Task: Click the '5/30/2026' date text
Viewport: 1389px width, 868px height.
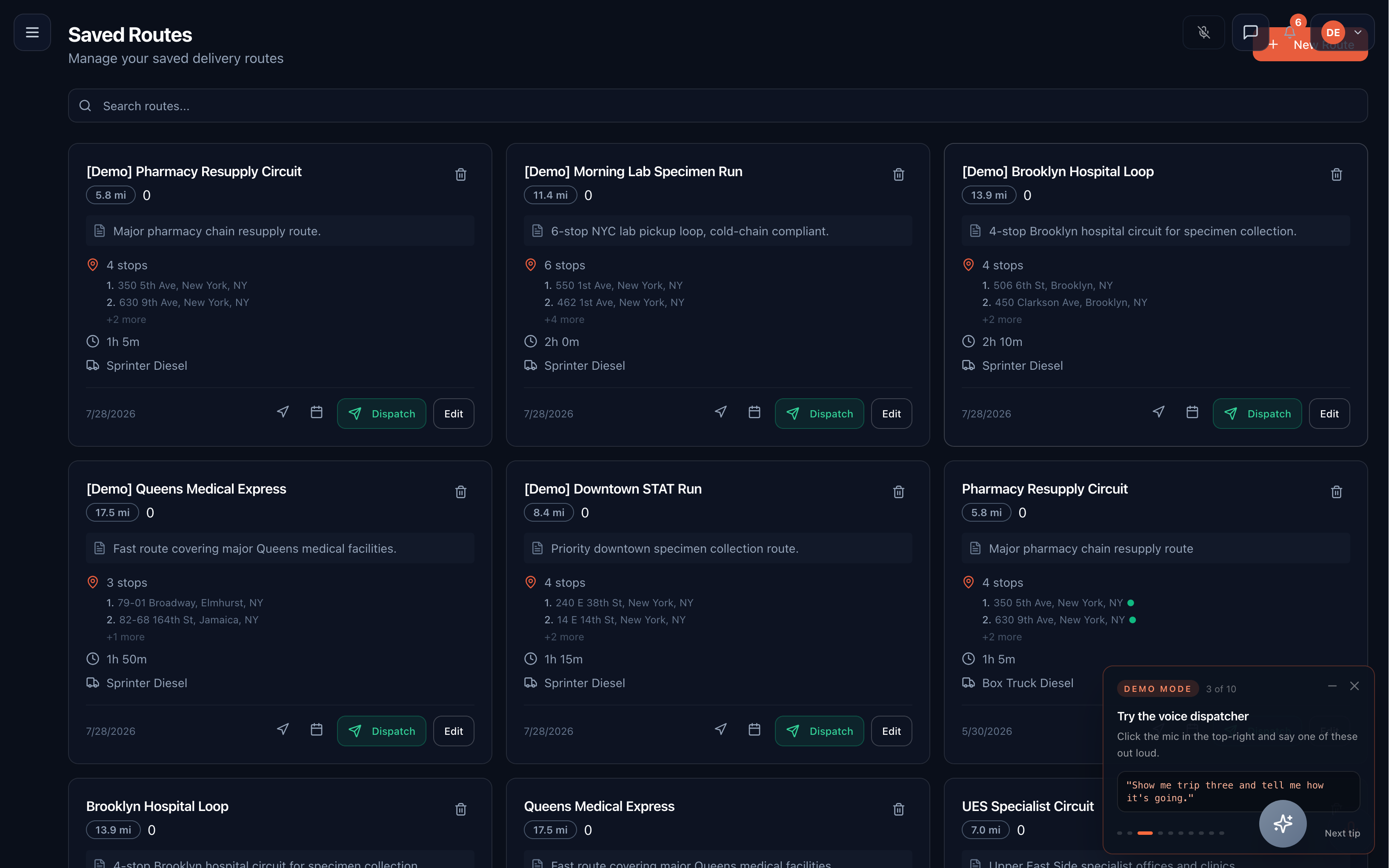Action: (x=987, y=731)
